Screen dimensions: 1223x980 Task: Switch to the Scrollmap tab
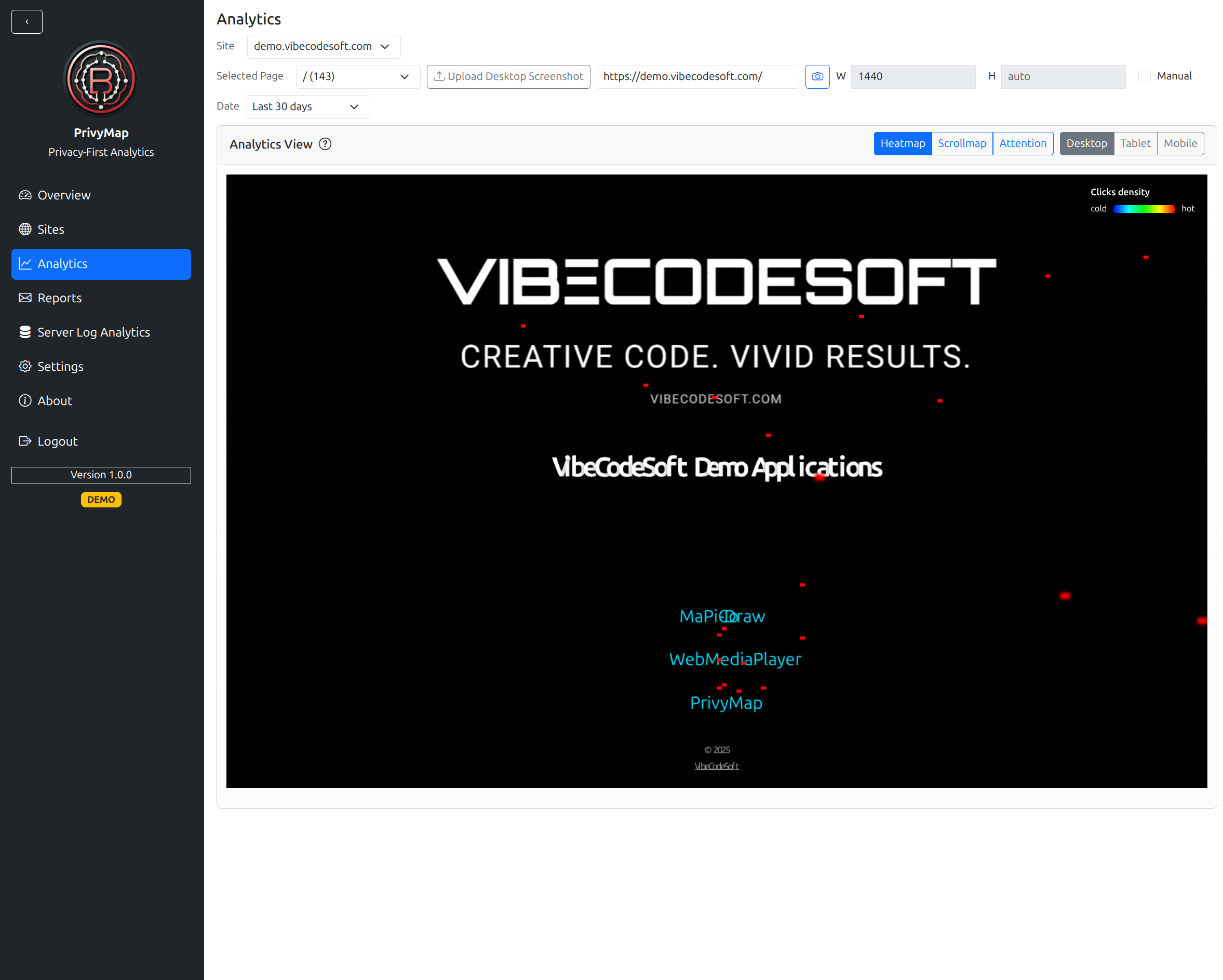[961, 143]
